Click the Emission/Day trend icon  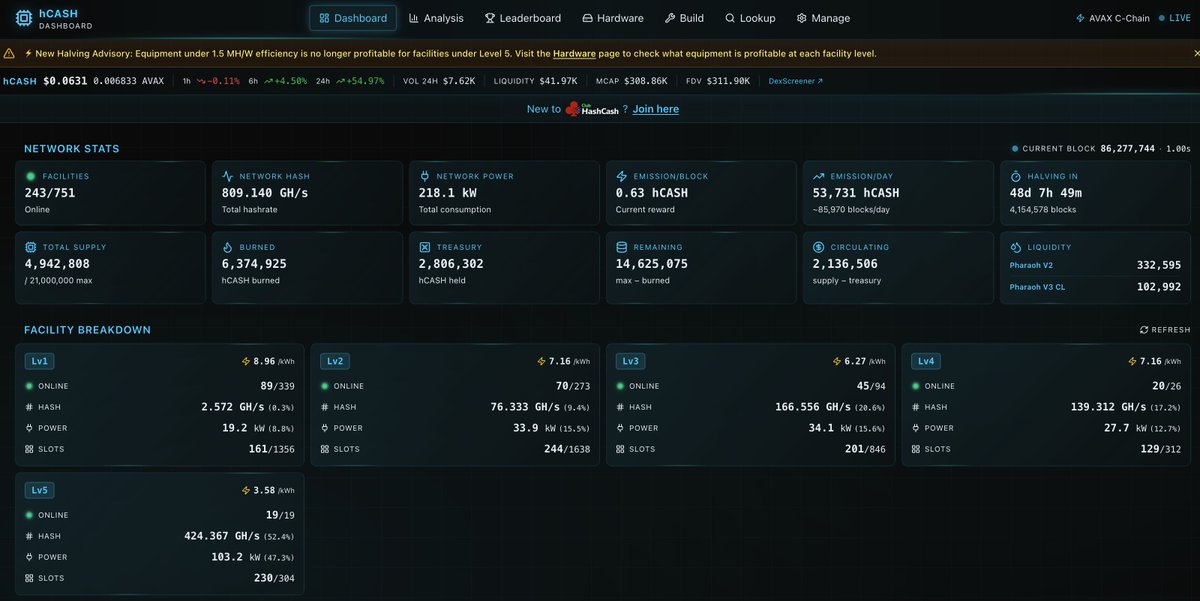(x=819, y=176)
